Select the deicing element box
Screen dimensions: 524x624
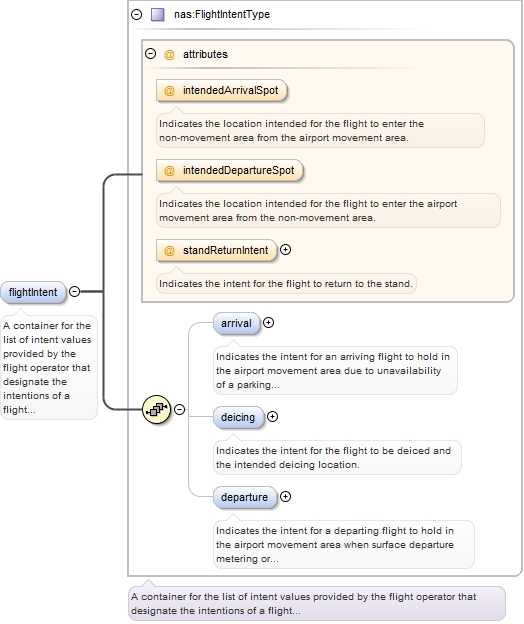(238, 417)
